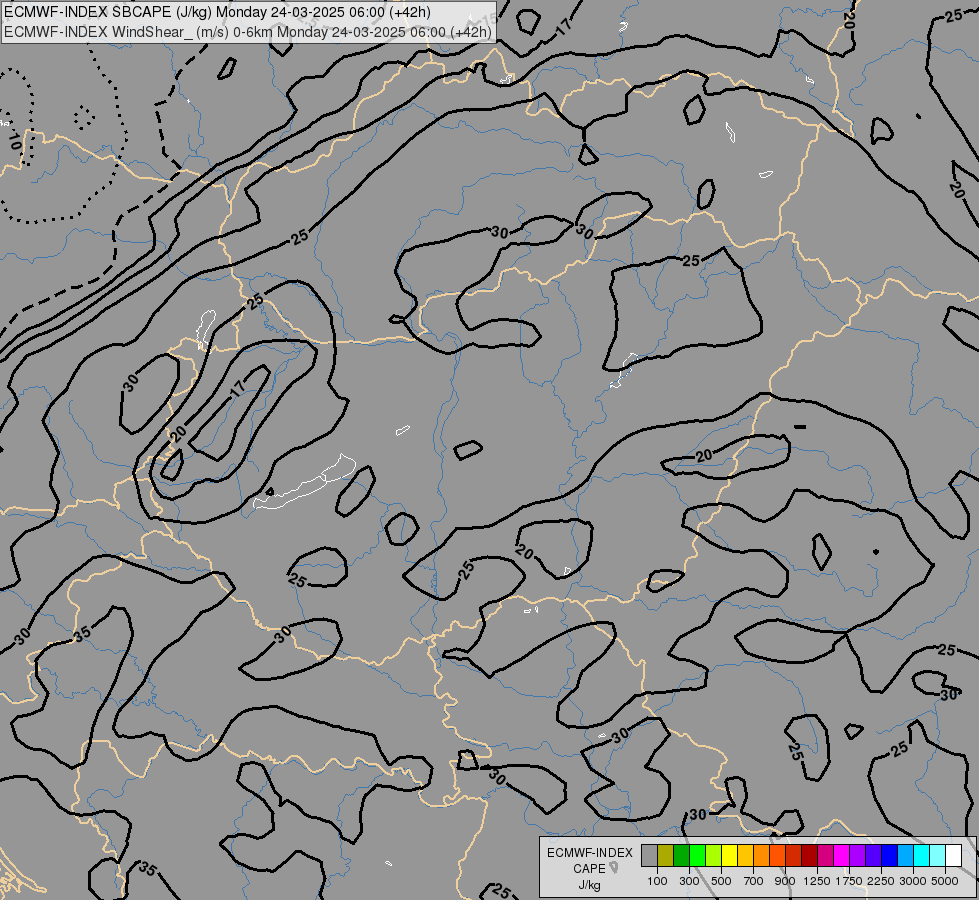Click the legend value 3000
979x900 pixels.
pos(913,881)
